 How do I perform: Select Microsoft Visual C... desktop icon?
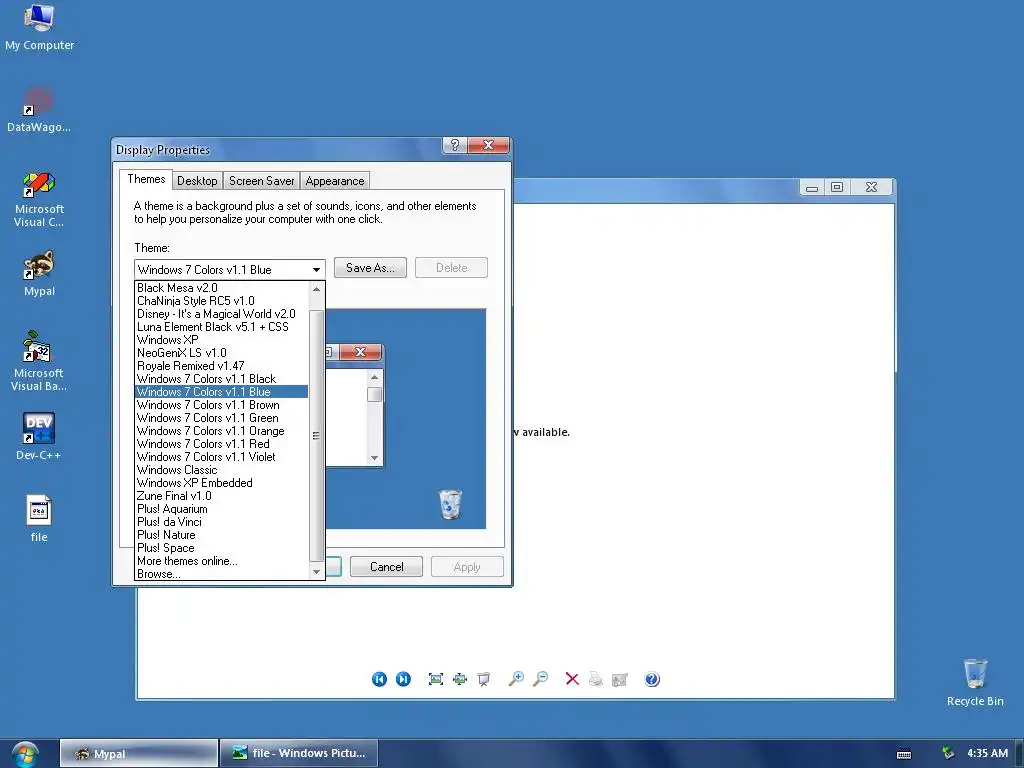pos(39,199)
